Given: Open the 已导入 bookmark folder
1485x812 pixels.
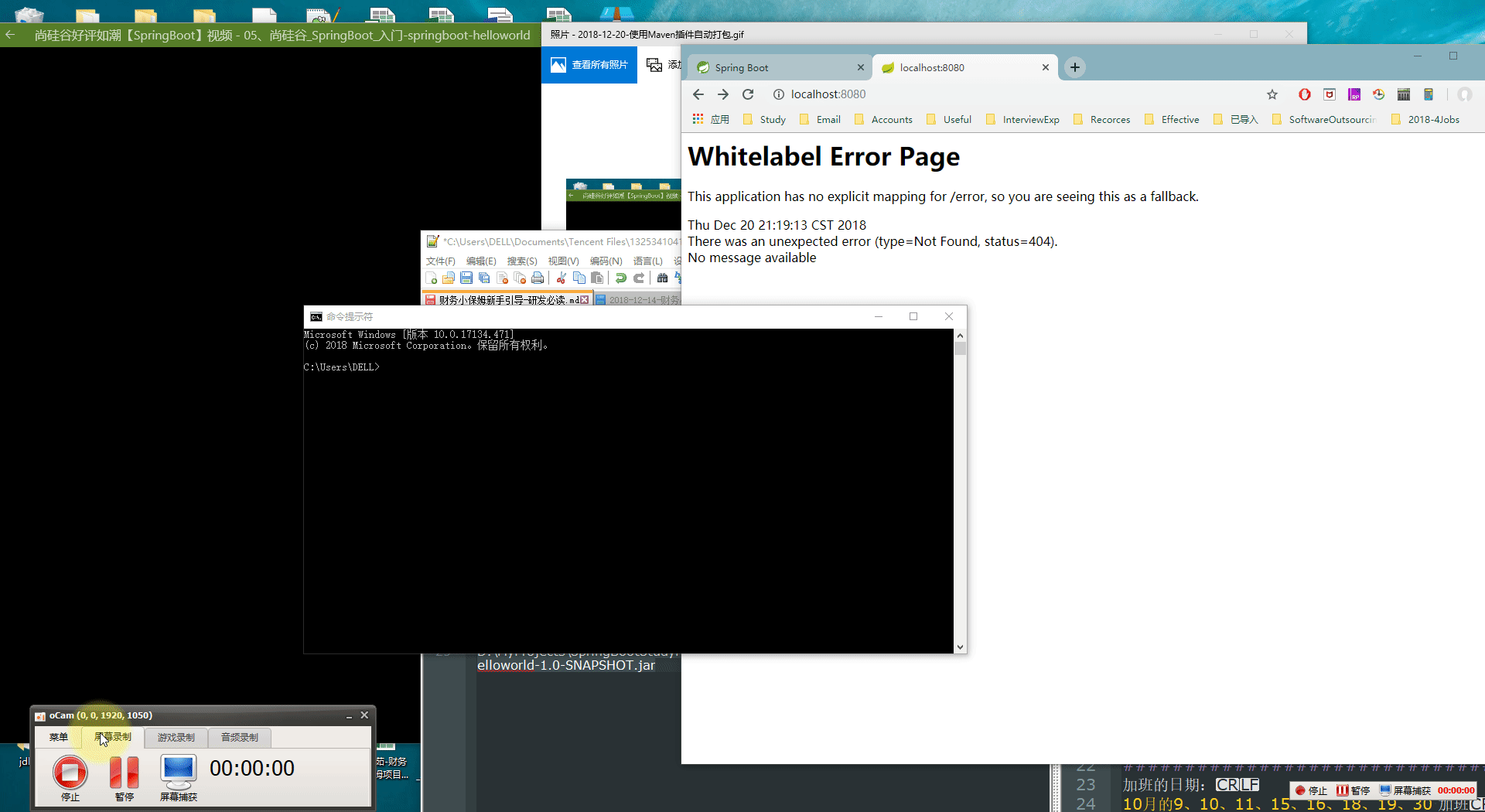Looking at the screenshot, I should pos(1236,119).
